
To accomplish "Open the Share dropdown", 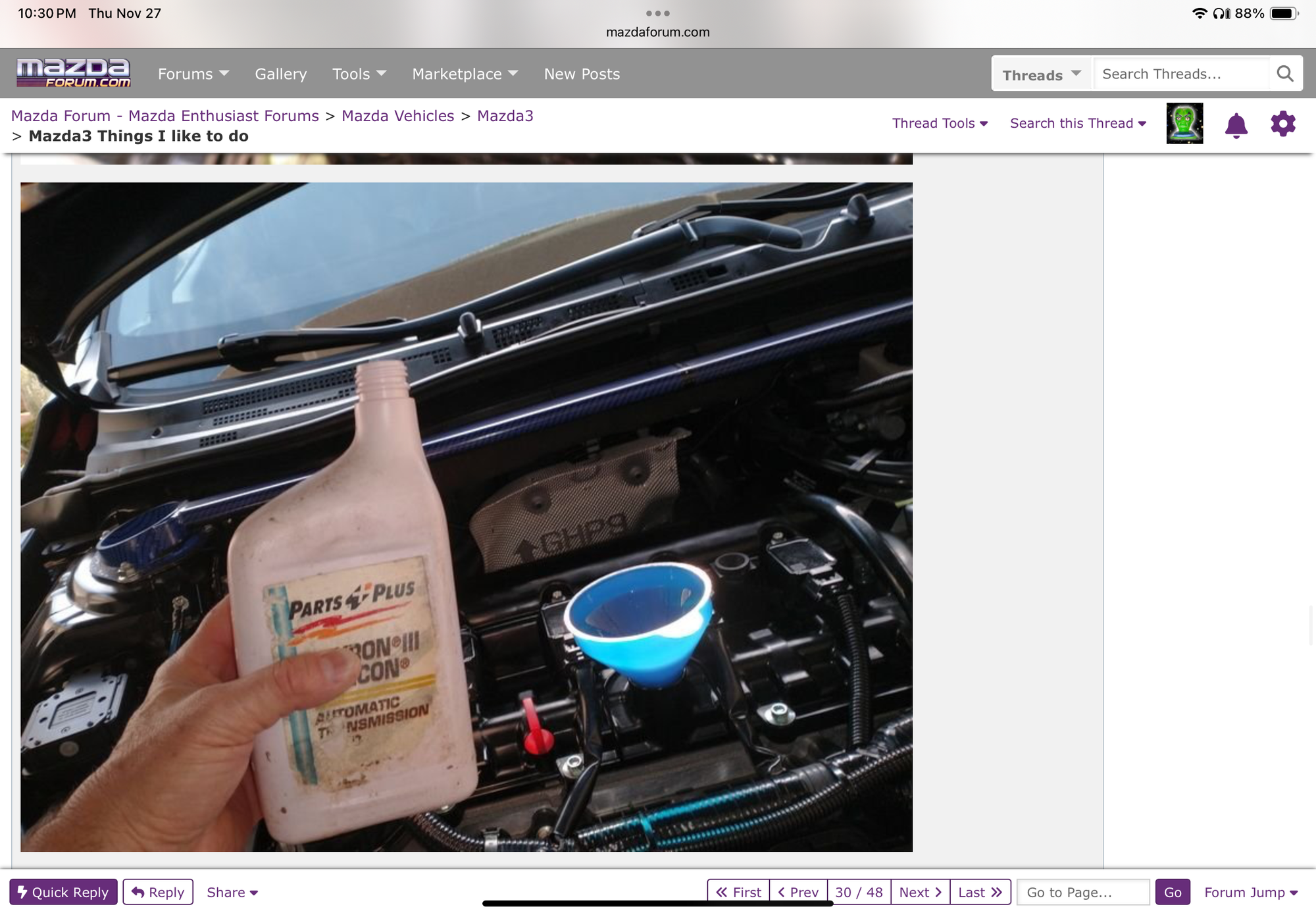I will tap(232, 892).
